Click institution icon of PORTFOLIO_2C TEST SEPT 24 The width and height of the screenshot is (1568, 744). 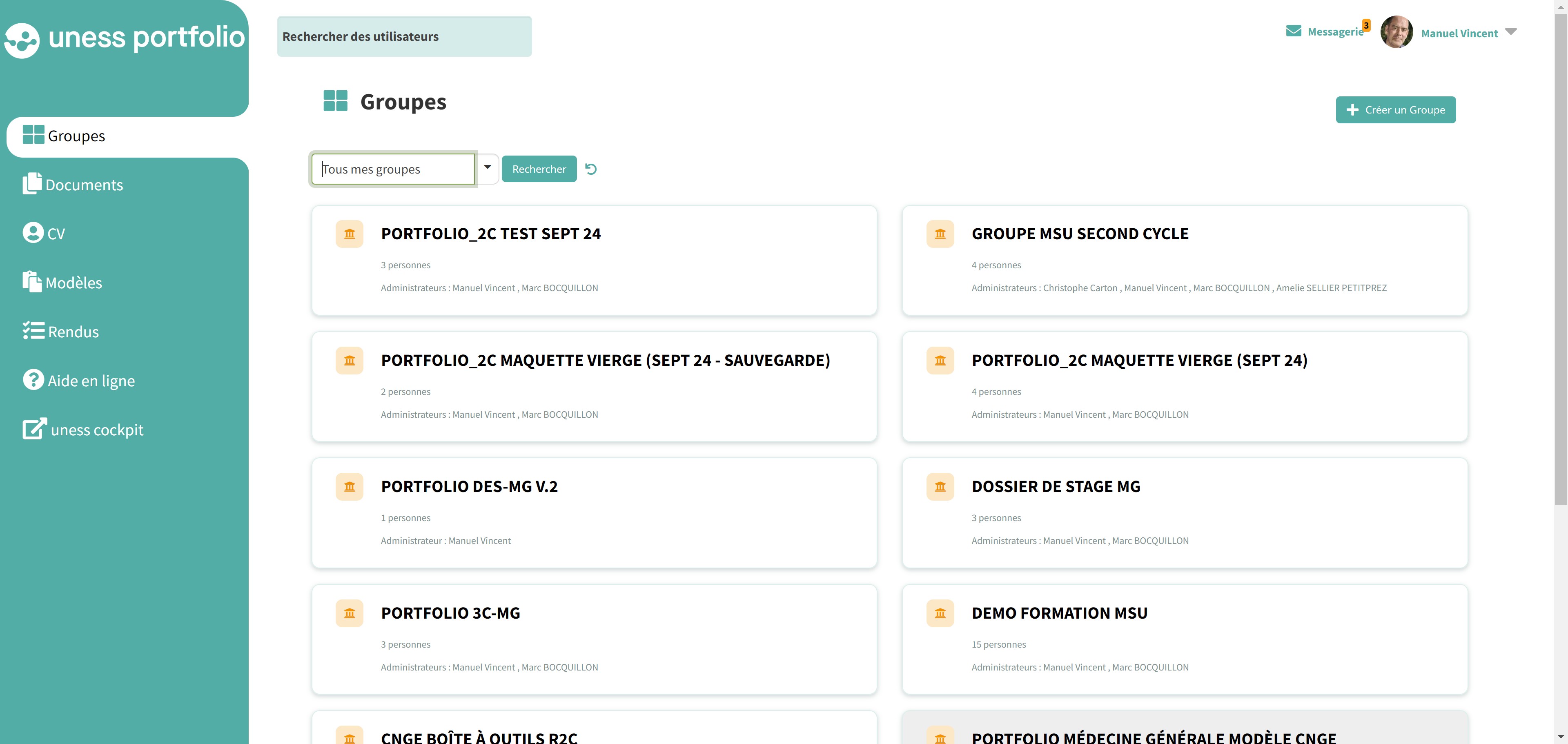coord(350,234)
